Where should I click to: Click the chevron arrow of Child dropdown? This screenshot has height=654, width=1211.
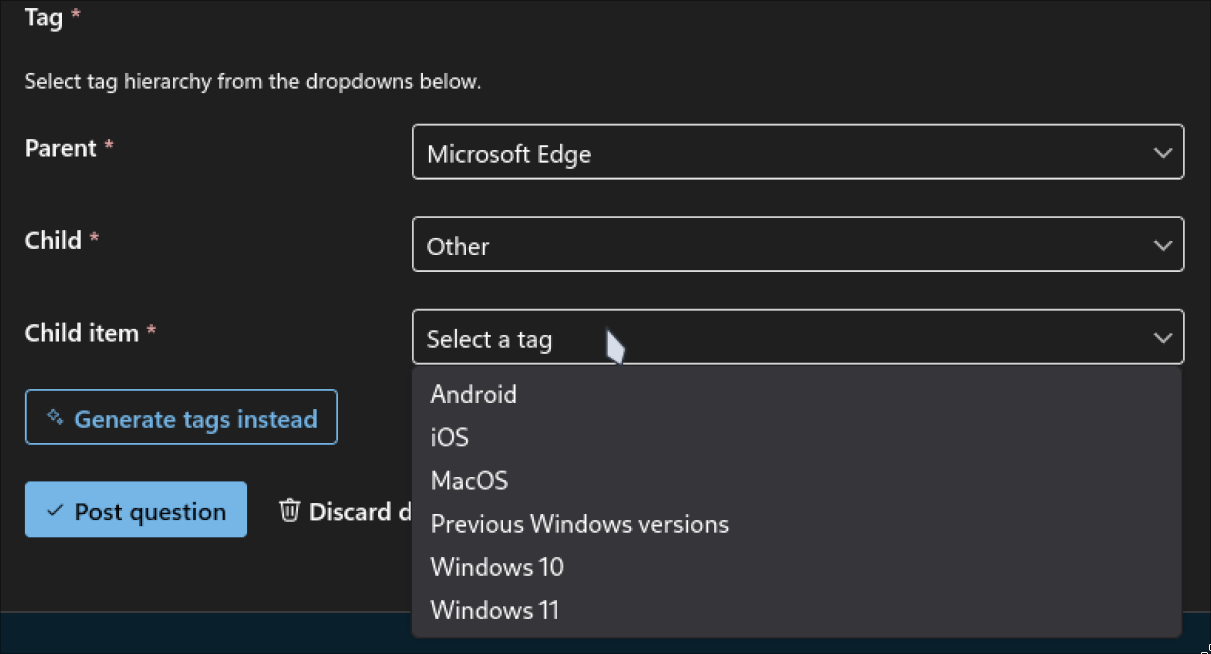pyautogui.click(x=1162, y=245)
